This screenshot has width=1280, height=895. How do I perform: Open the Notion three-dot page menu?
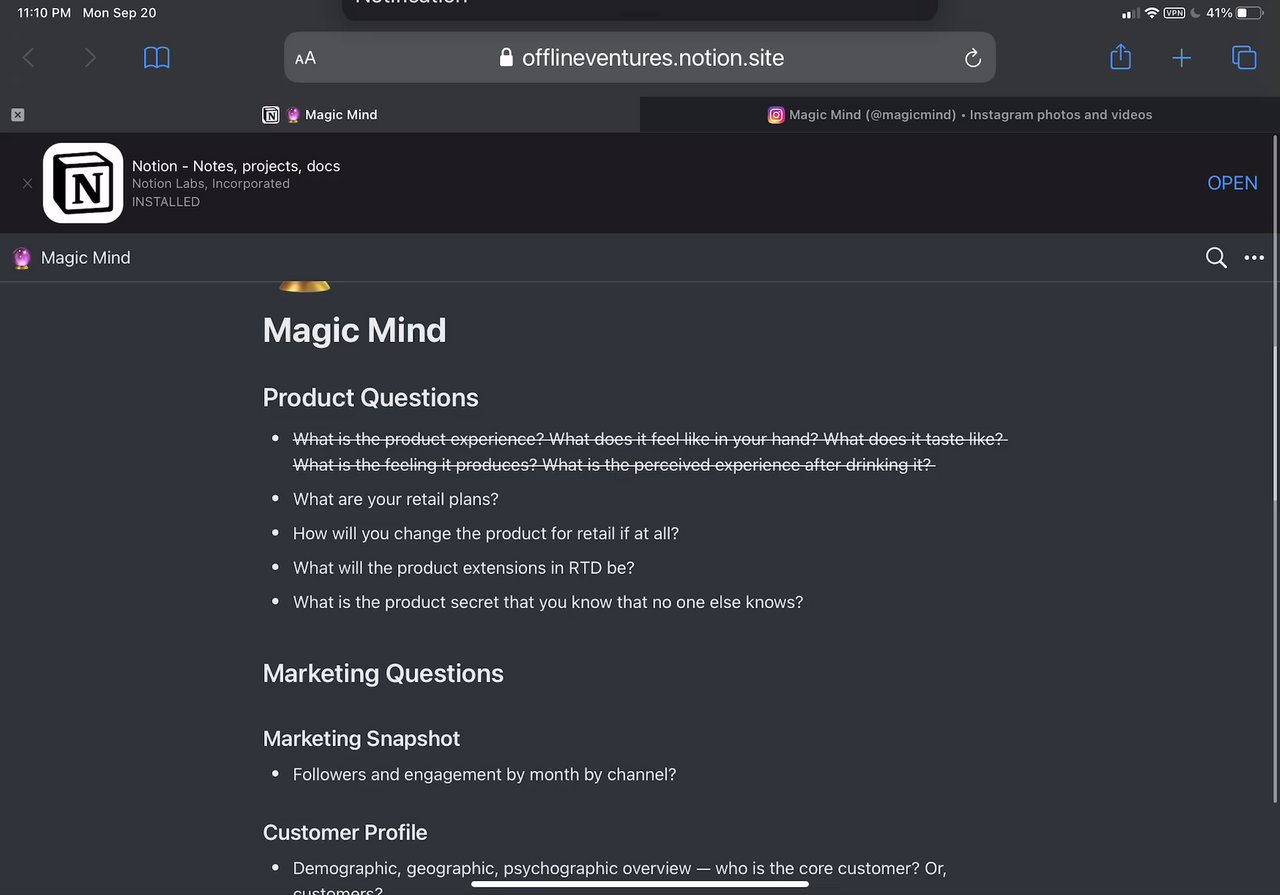1254,258
